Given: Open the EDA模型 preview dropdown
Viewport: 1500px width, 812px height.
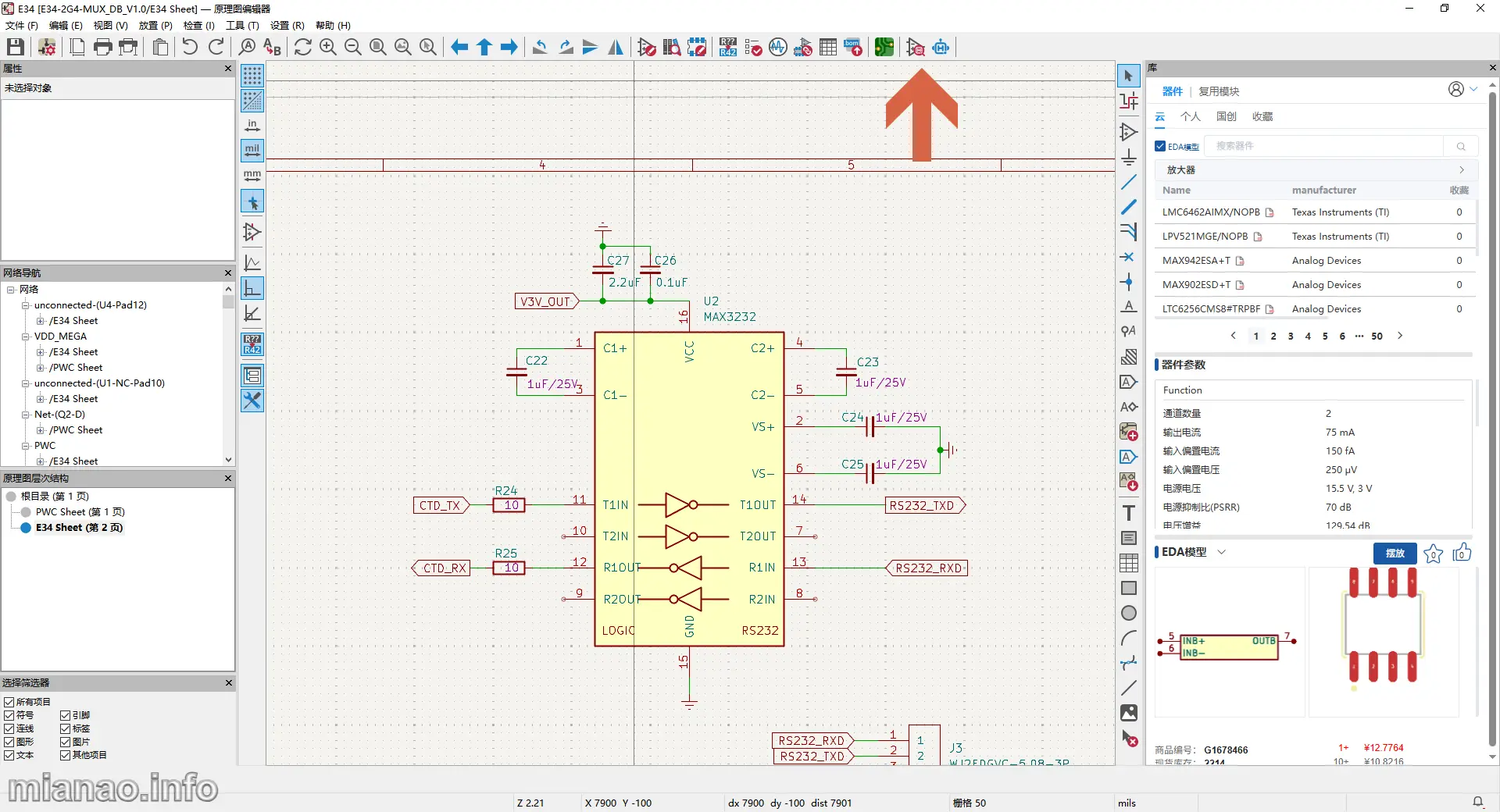Looking at the screenshot, I should 1221,552.
